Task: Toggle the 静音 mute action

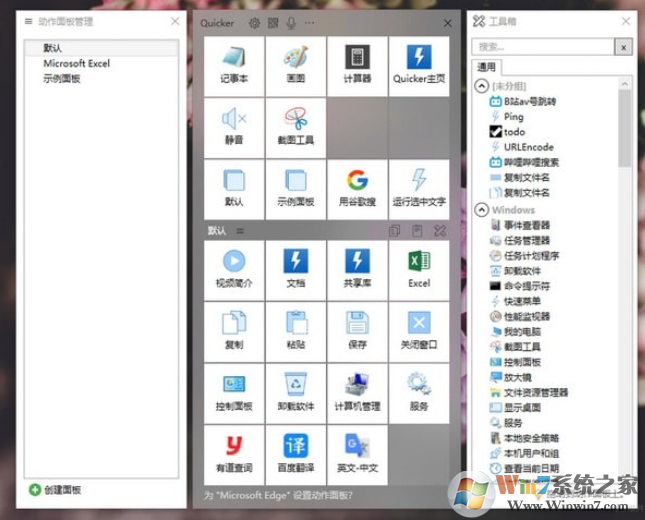Action: [234, 128]
